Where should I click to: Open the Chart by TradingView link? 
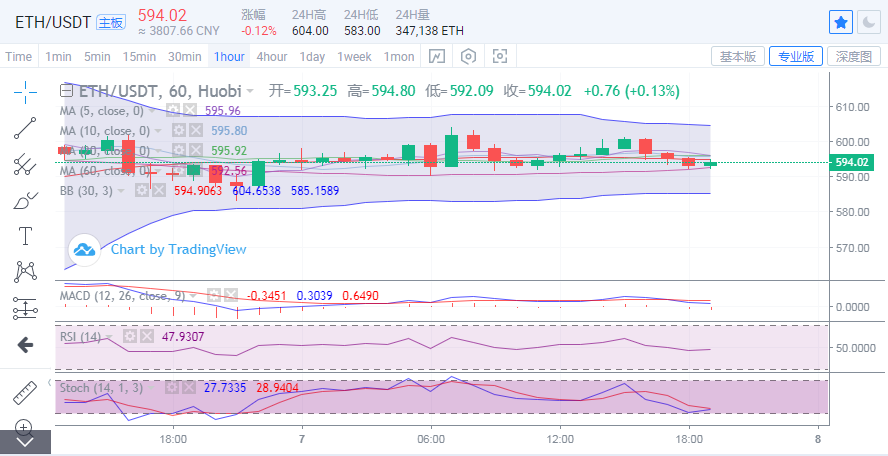(177, 249)
